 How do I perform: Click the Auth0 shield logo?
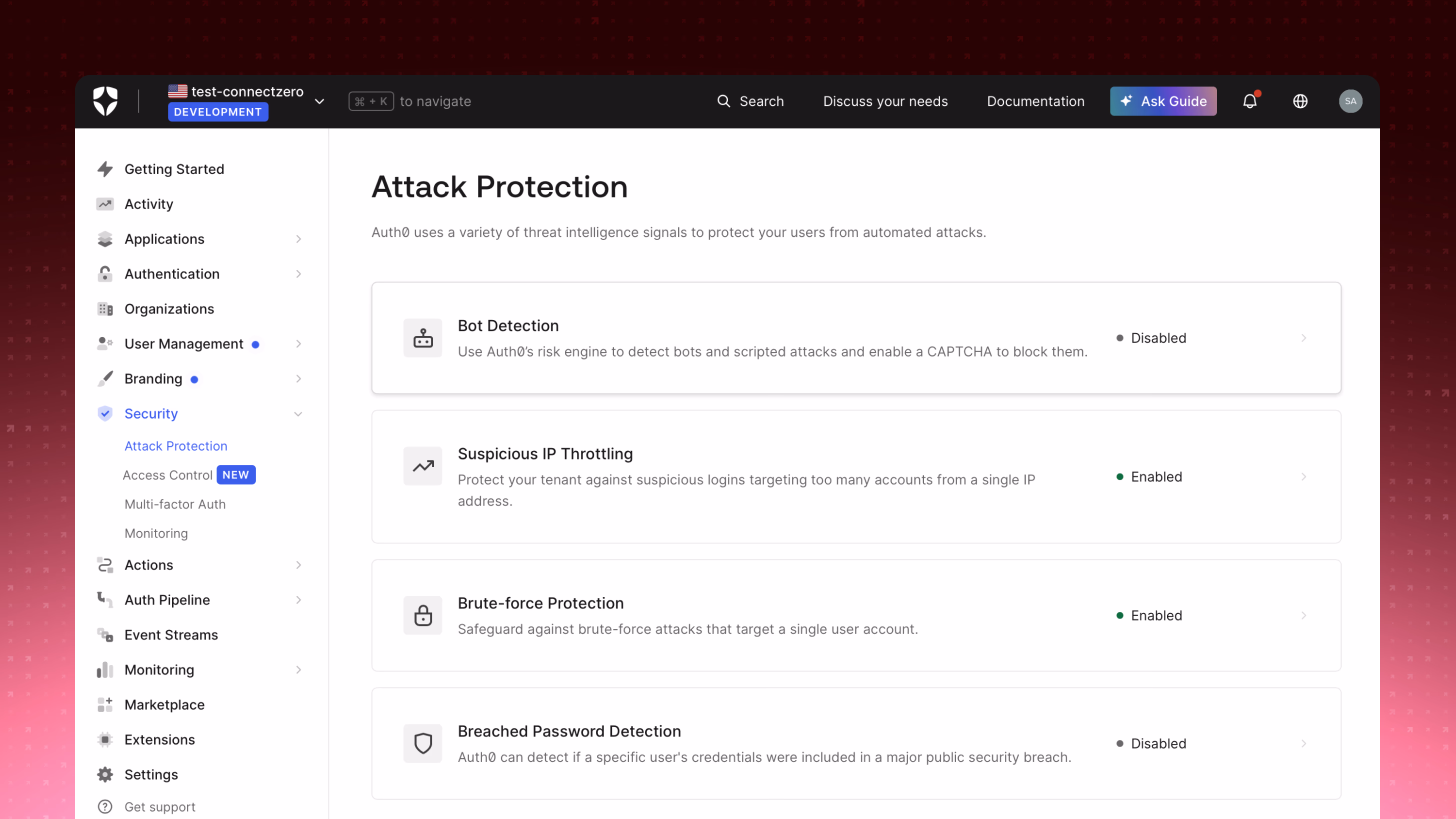pos(105,101)
